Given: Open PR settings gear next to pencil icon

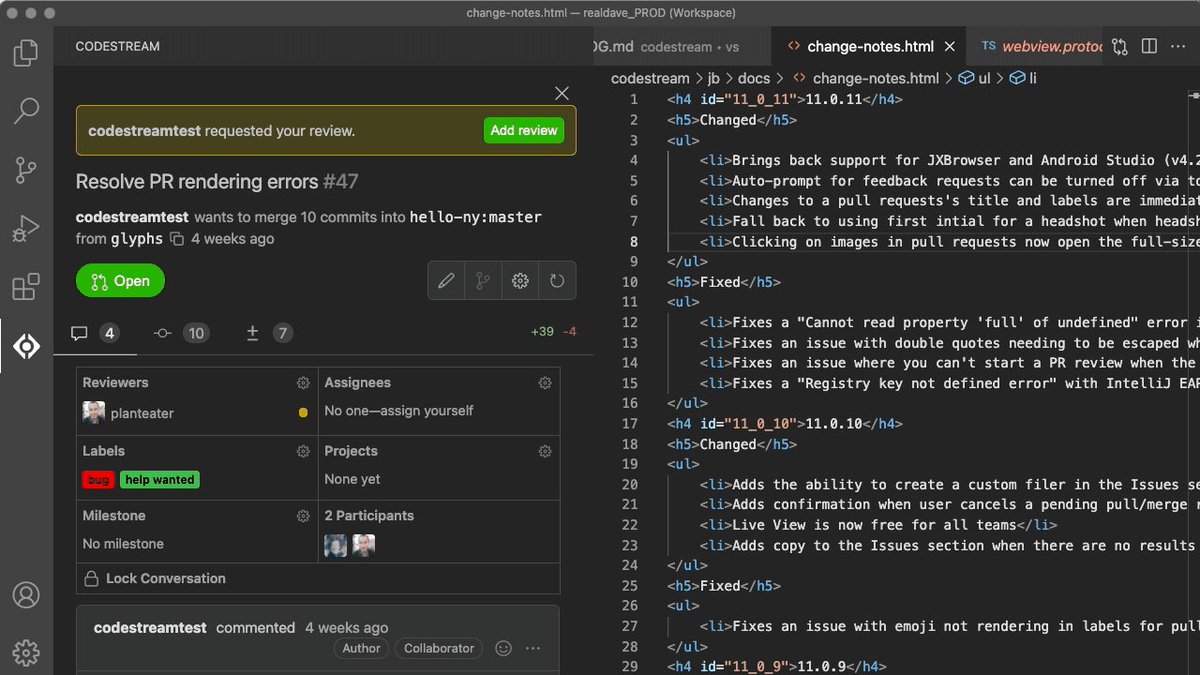Looking at the screenshot, I should tap(520, 281).
